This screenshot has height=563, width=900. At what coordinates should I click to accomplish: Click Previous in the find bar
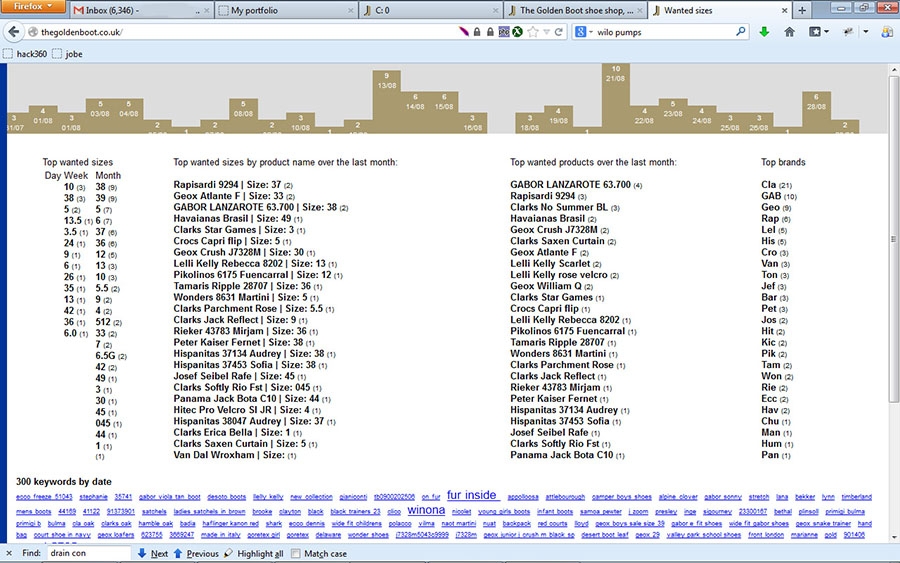196,553
